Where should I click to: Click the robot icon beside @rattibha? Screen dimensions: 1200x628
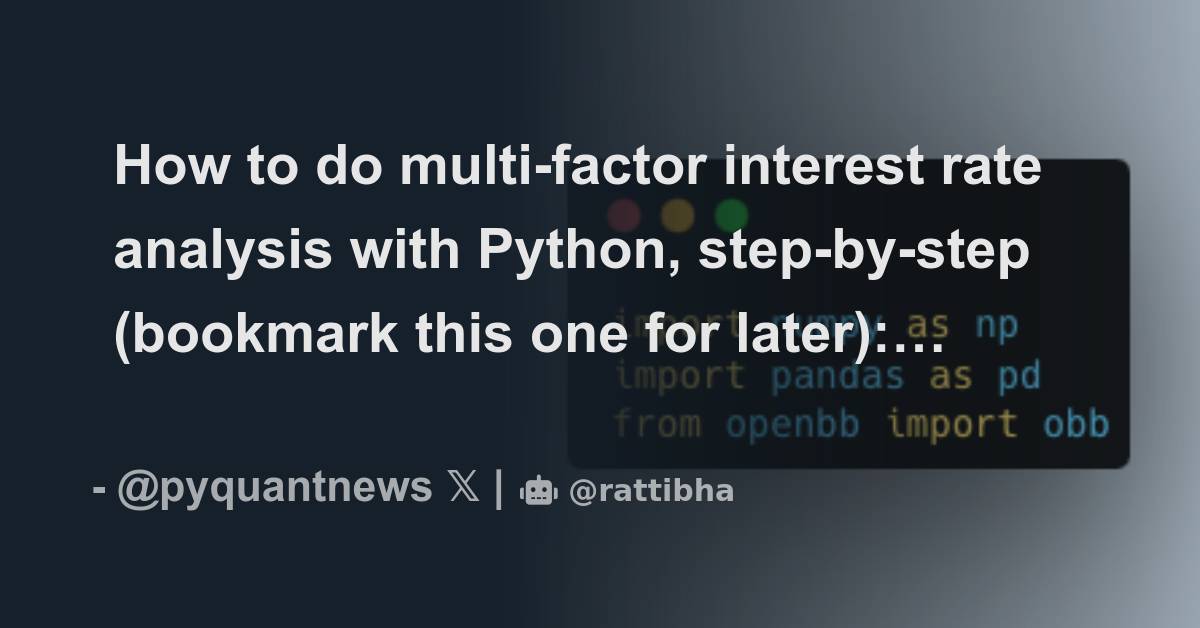tap(538, 490)
